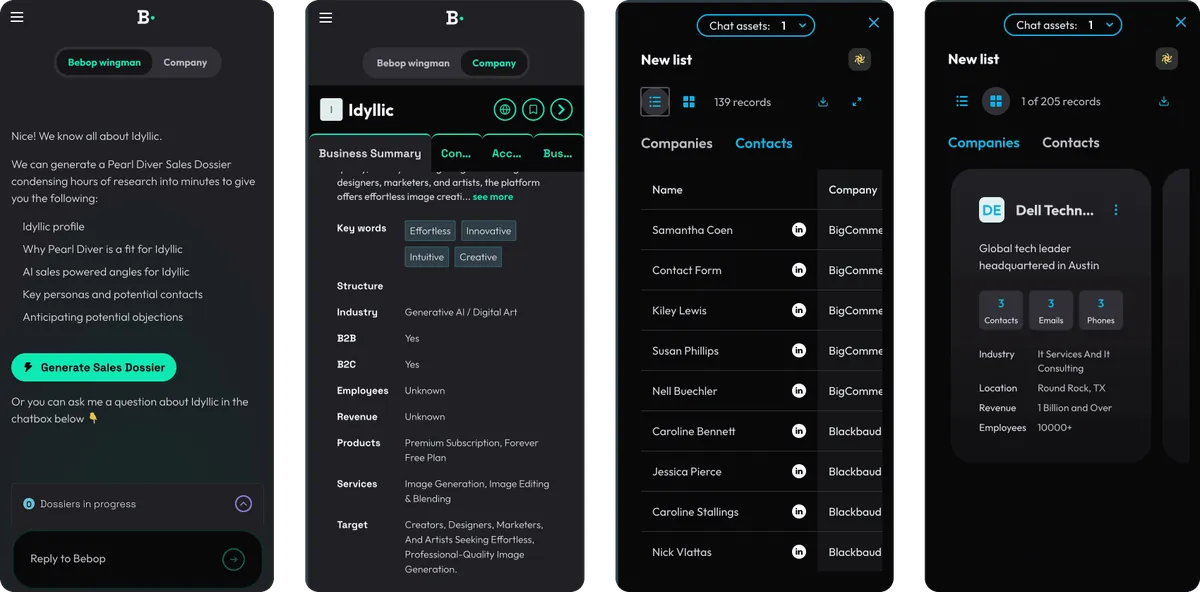Screen dimensions: 1200x592
Task: Click 3 Phones button on Dell card
Action: (x=1101, y=310)
